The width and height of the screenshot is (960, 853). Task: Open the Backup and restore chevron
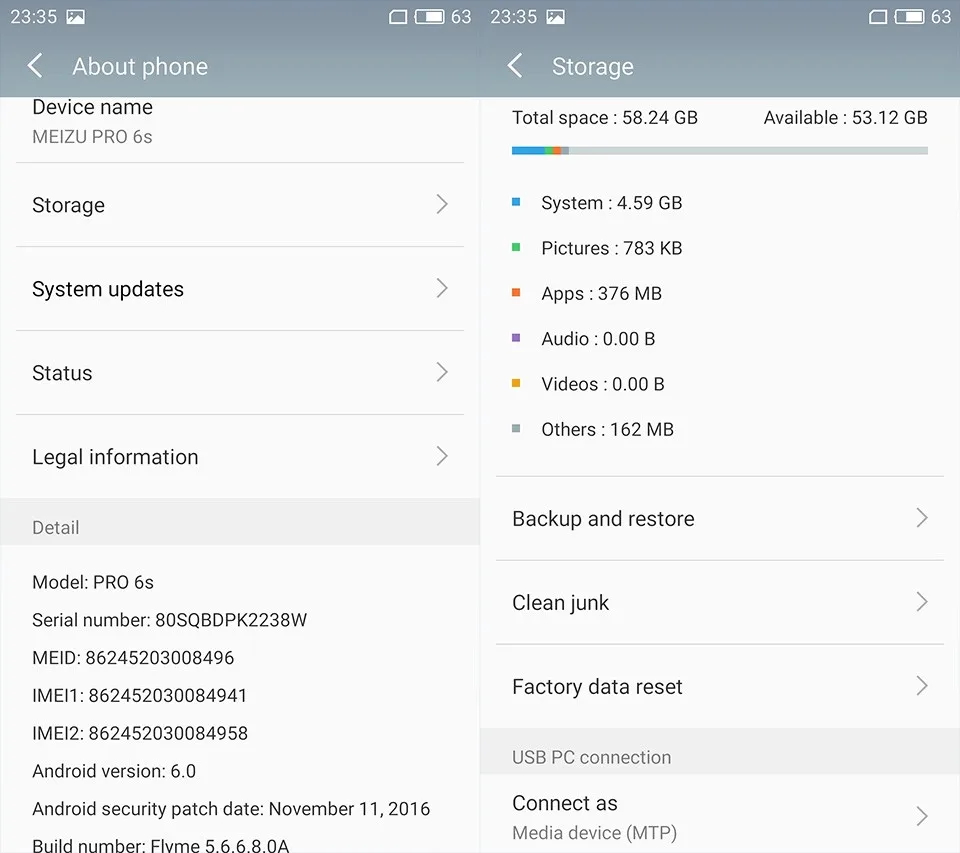point(922,517)
